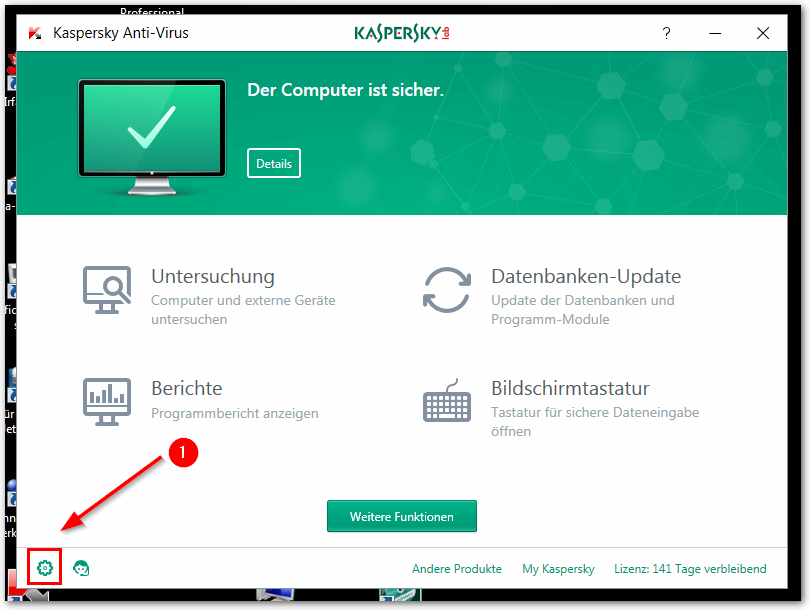The height and width of the screenshot is (610, 810).
Task: Click the green checkmark monitor status image
Action: 152,137
